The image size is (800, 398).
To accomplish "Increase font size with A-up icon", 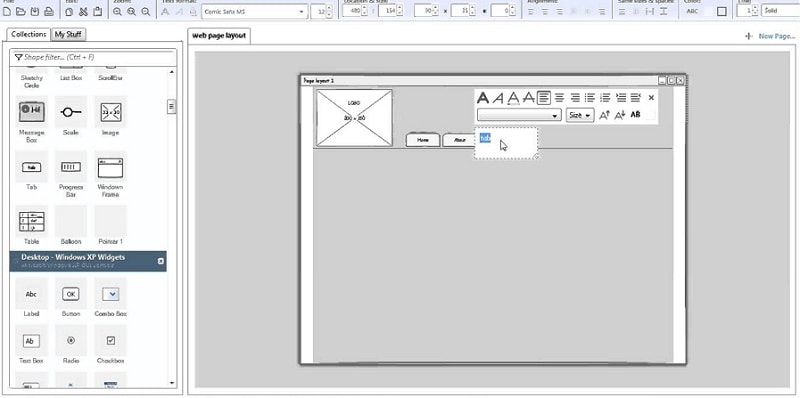I will tap(604, 115).
